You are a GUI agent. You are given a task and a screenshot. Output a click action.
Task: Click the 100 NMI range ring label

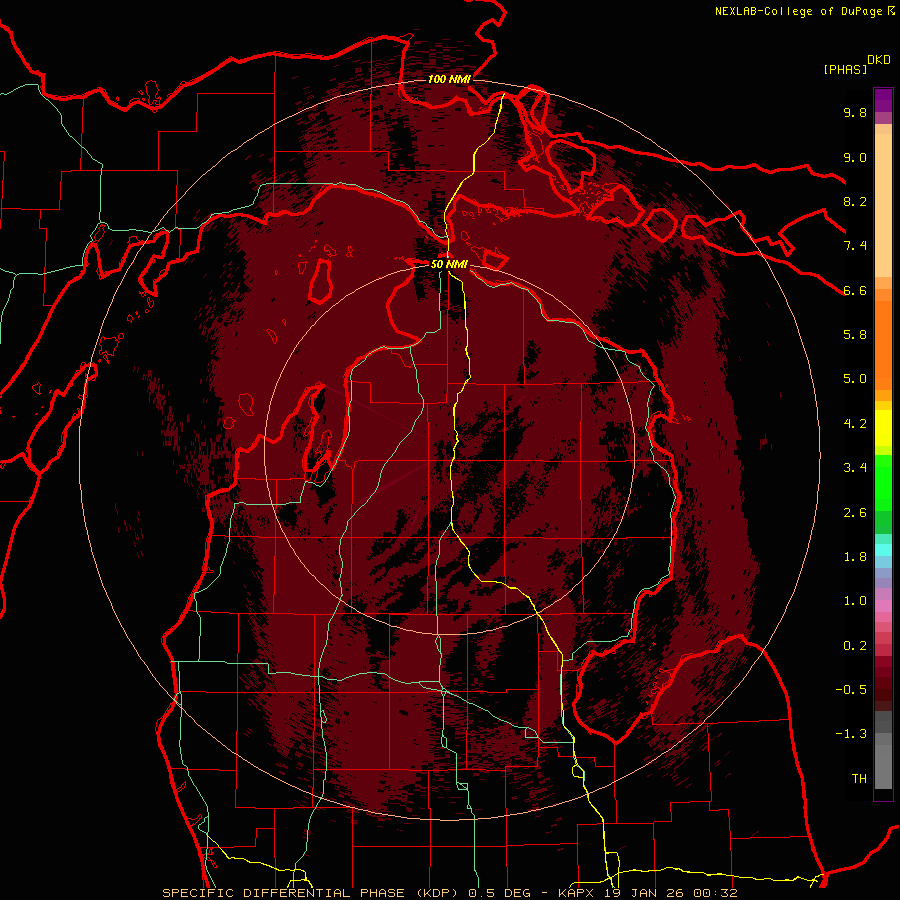pyautogui.click(x=449, y=79)
